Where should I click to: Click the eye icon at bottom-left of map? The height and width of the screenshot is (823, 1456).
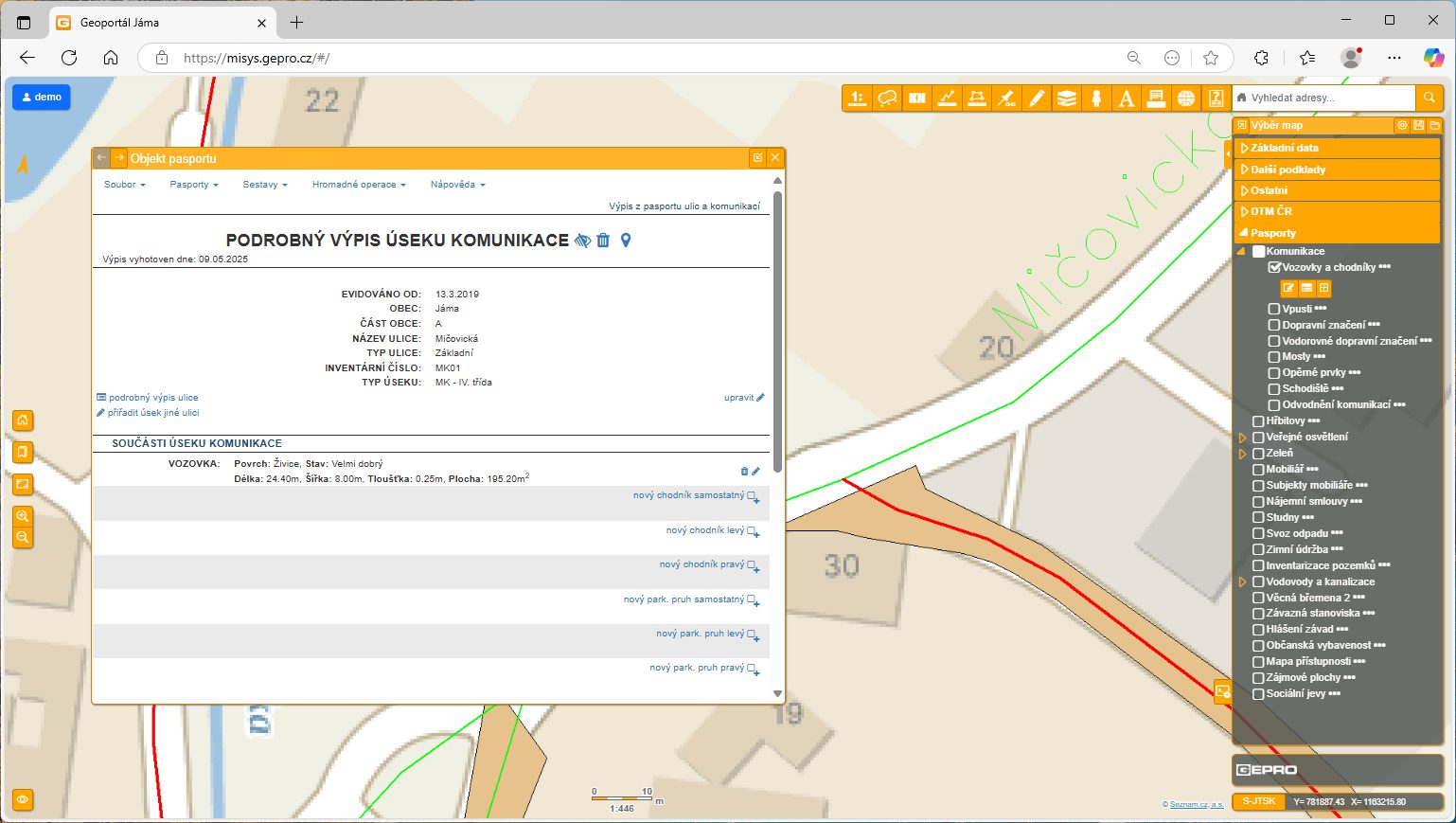(x=23, y=800)
